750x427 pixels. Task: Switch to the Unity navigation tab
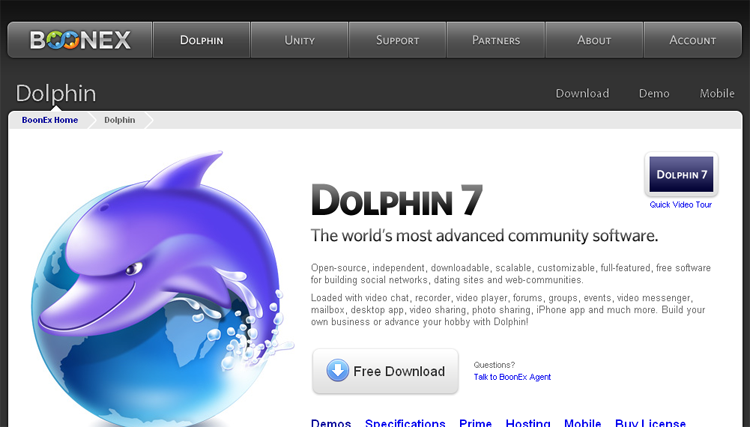tap(299, 40)
